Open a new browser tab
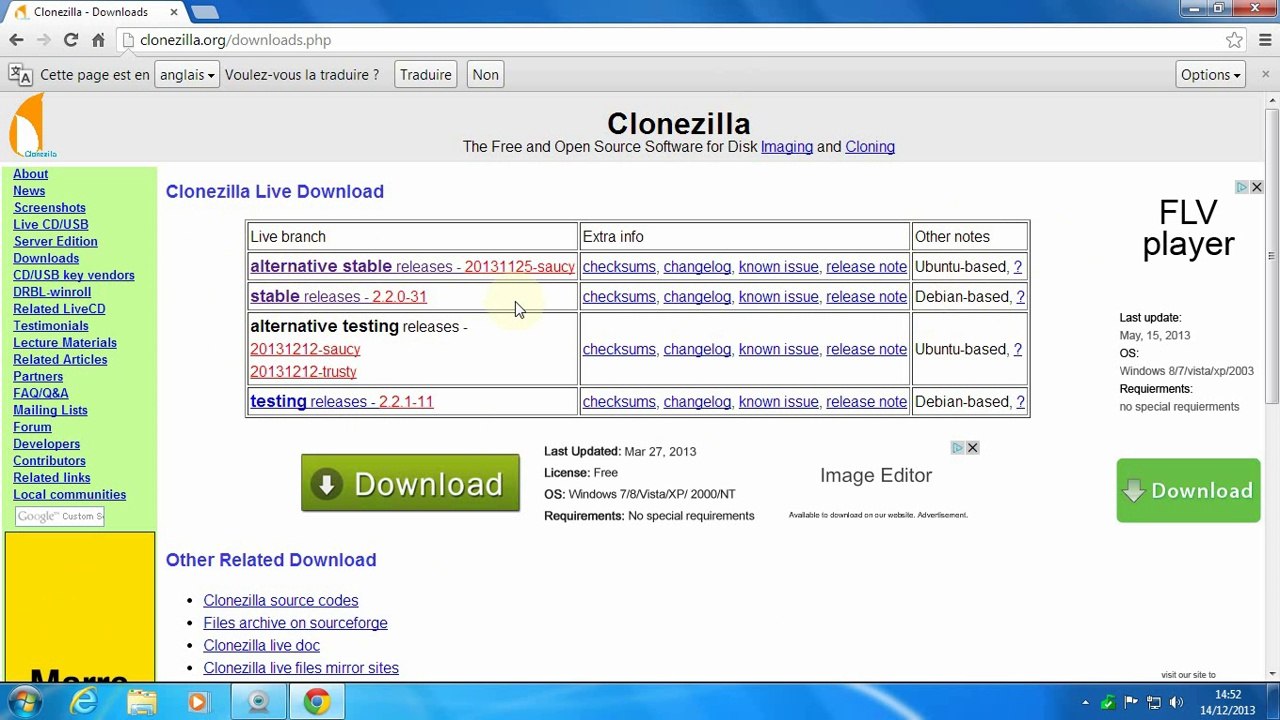 click(x=204, y=12)
